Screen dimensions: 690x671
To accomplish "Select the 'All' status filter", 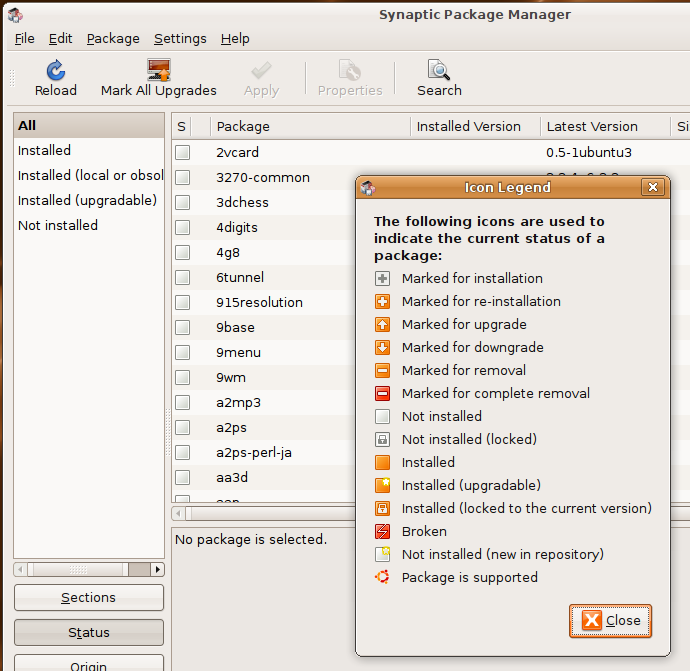I will [89, 126].
